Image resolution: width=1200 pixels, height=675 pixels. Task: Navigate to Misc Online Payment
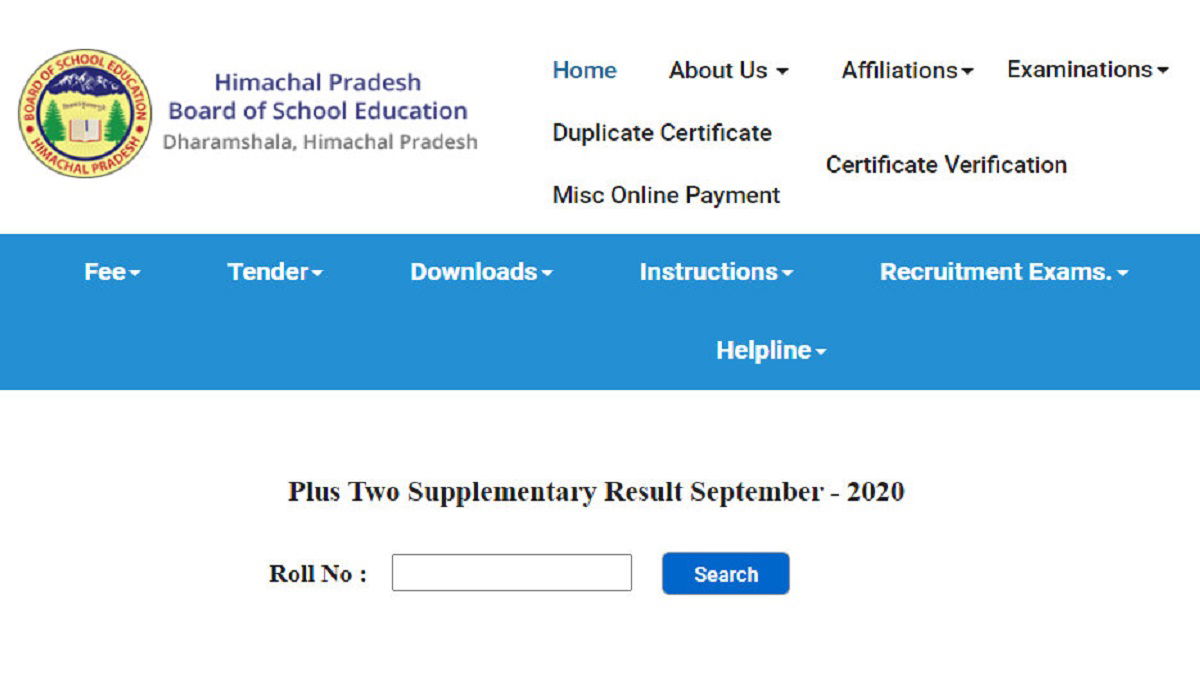pos(666,195)
